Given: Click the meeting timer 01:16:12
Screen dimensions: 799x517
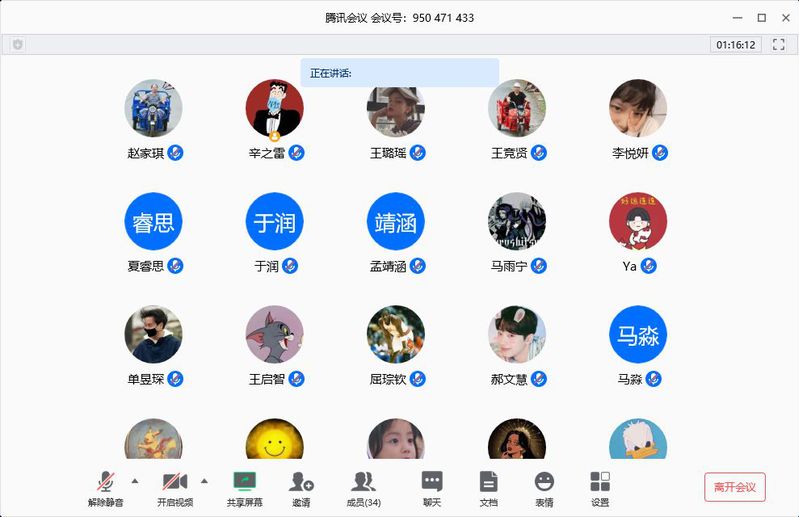Looking at the screenshot, I should point(736,45).
